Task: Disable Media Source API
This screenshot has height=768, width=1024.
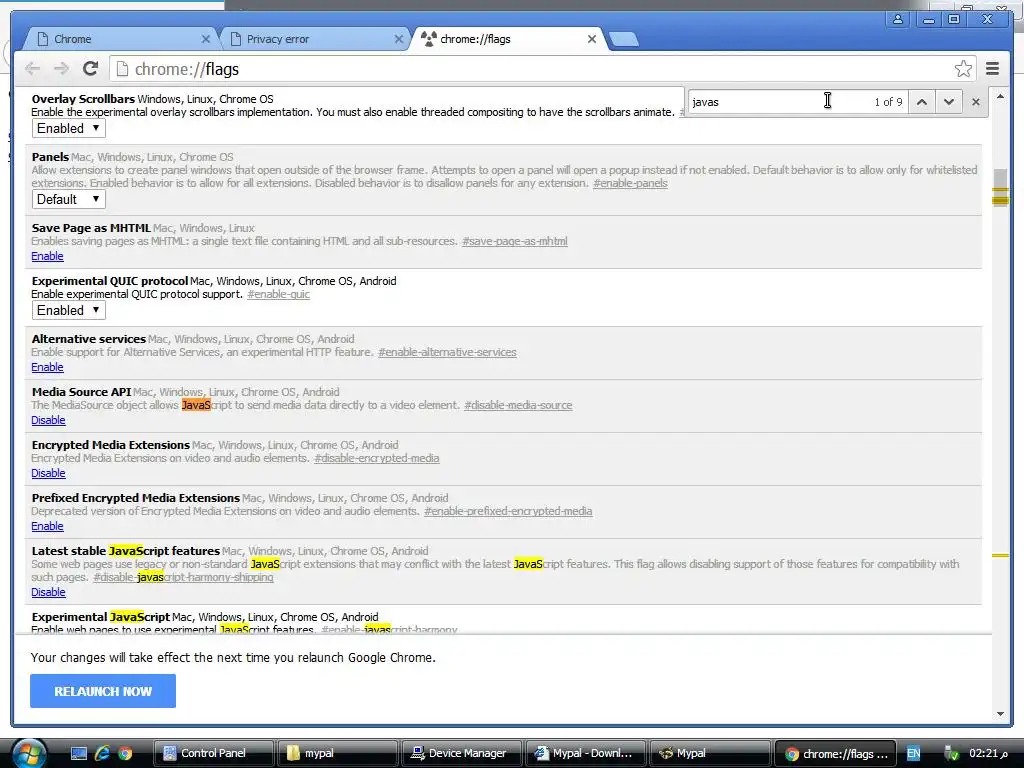Action: pos(48,420)
